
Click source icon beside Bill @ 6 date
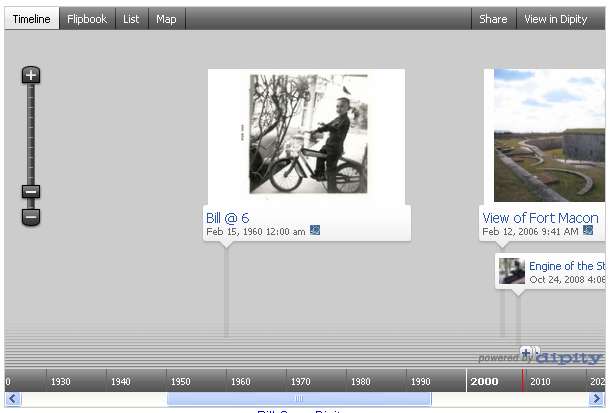point(315,231)
